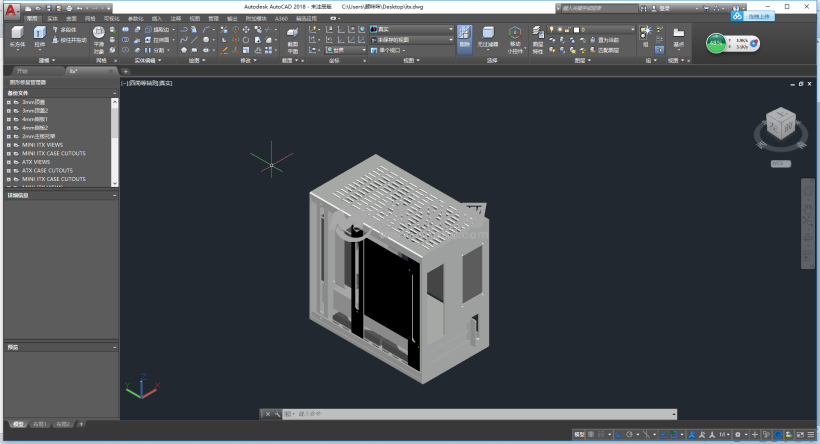Open the unsaved view (未保存的视图) dropdown
The width and height of the screenshot is (820, 444).
click(412, 40)
